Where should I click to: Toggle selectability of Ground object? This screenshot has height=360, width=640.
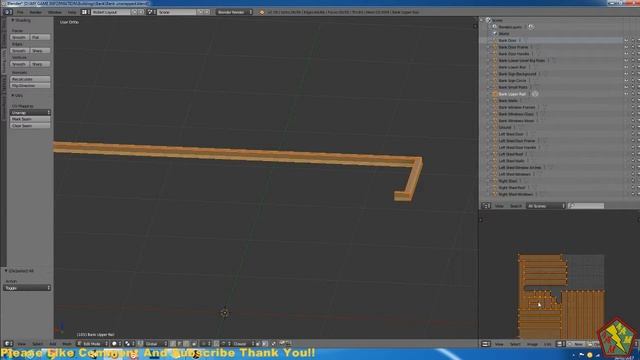[633, 127]
